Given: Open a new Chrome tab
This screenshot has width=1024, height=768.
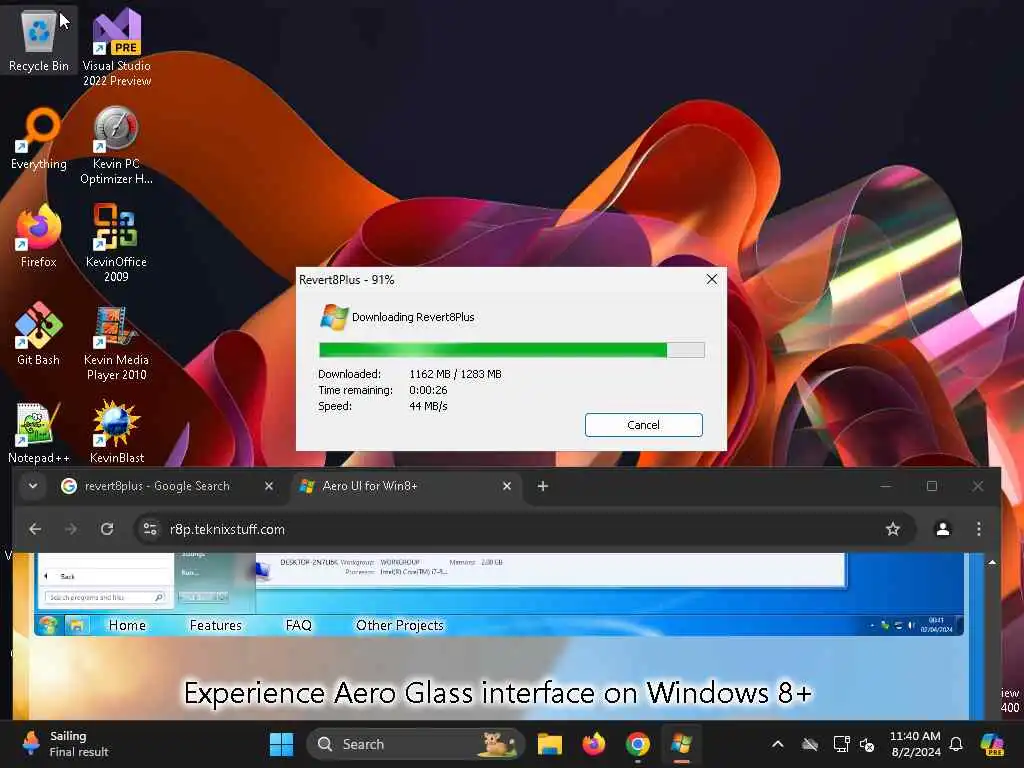Looking at the screenshot, I should pos(543,486).
